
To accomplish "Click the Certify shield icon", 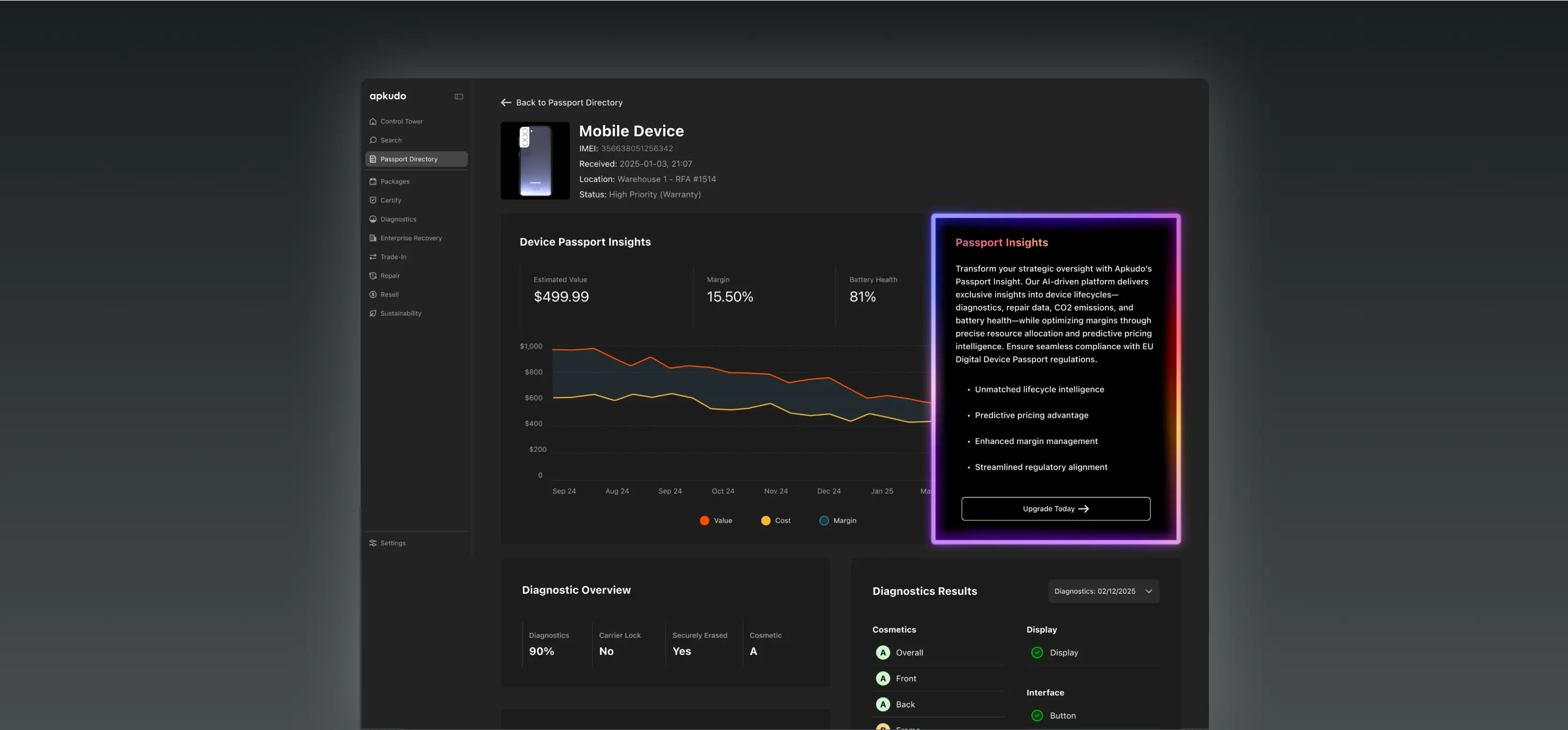I will pos(372,201).
